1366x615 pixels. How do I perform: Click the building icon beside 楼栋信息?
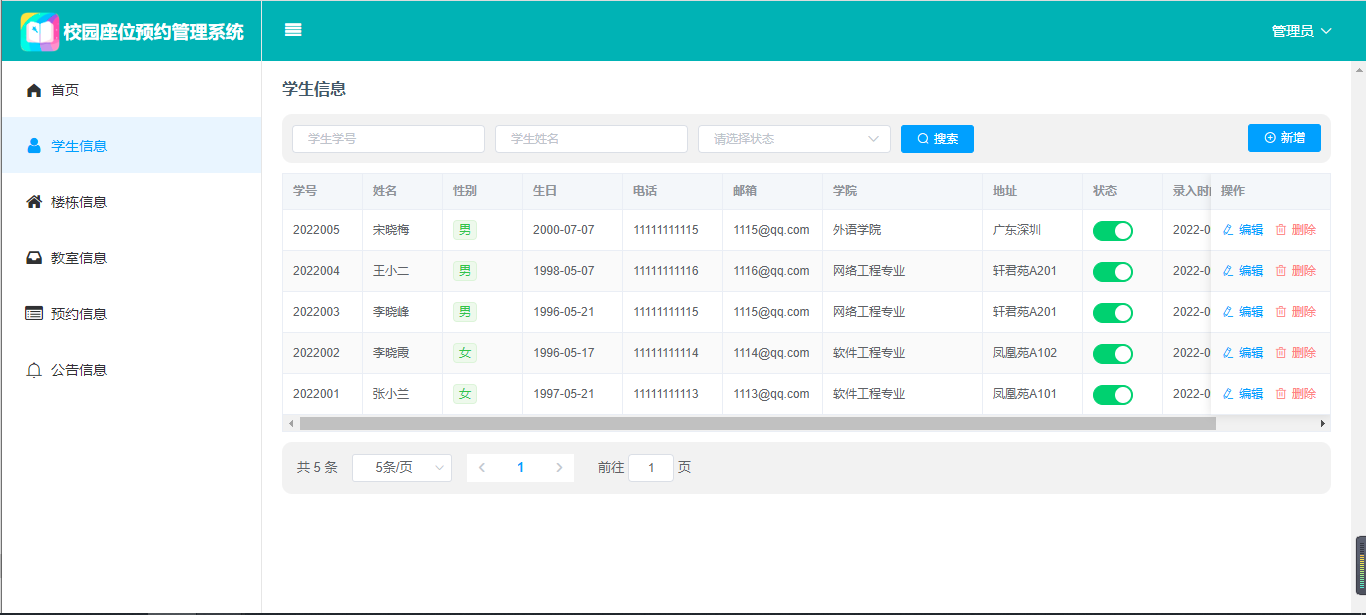[x=34, y=202]
